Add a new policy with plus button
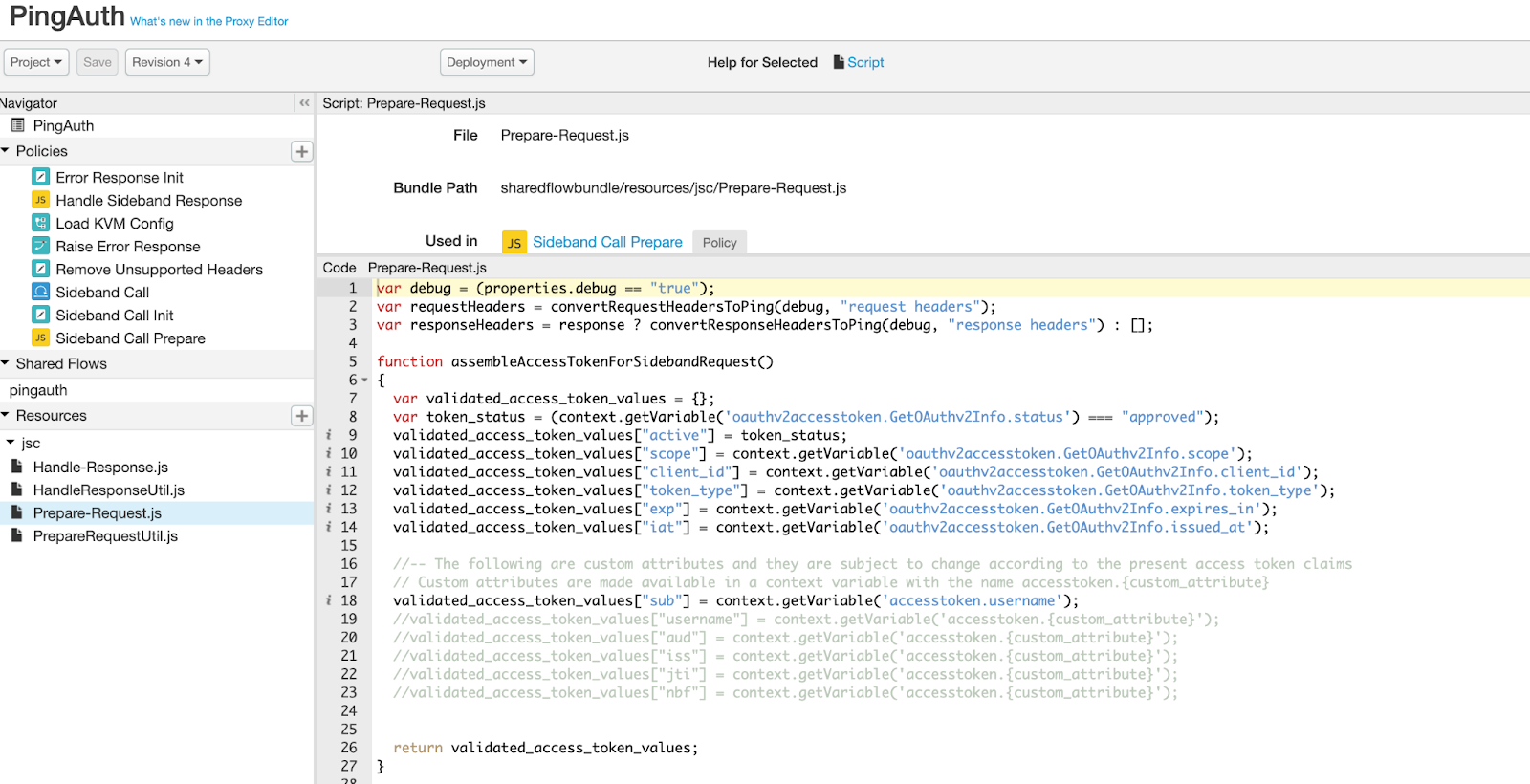The height and width of the screenshot is (784, 1530). tap(301, 151)
